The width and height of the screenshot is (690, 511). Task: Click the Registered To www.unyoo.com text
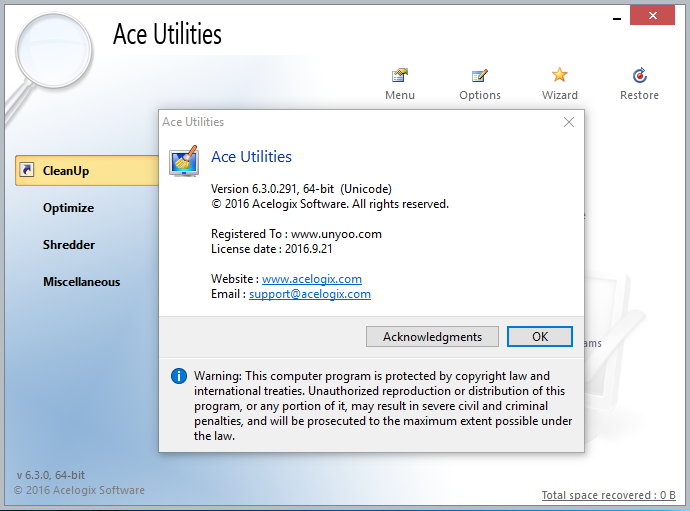(296, 234)
